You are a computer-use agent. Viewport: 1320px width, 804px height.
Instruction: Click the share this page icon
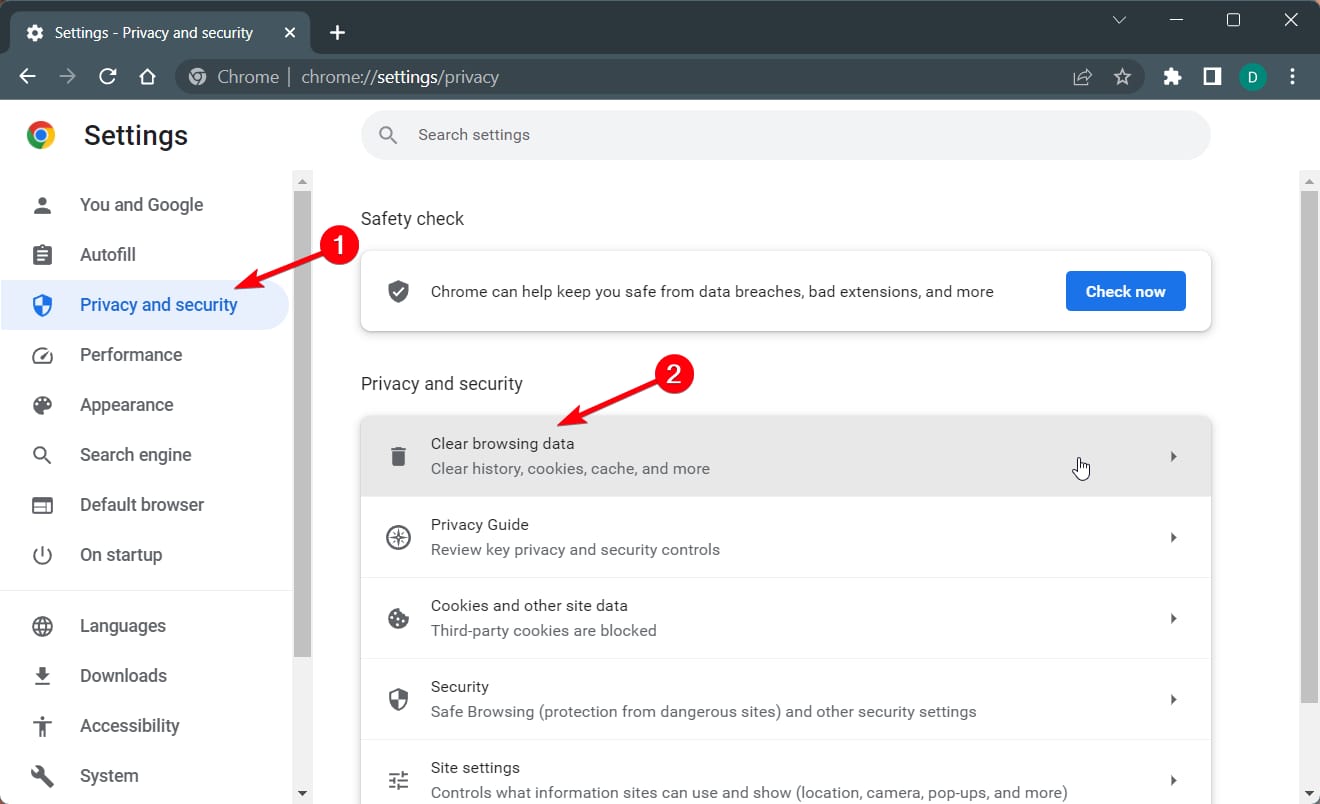[1082, 77]
